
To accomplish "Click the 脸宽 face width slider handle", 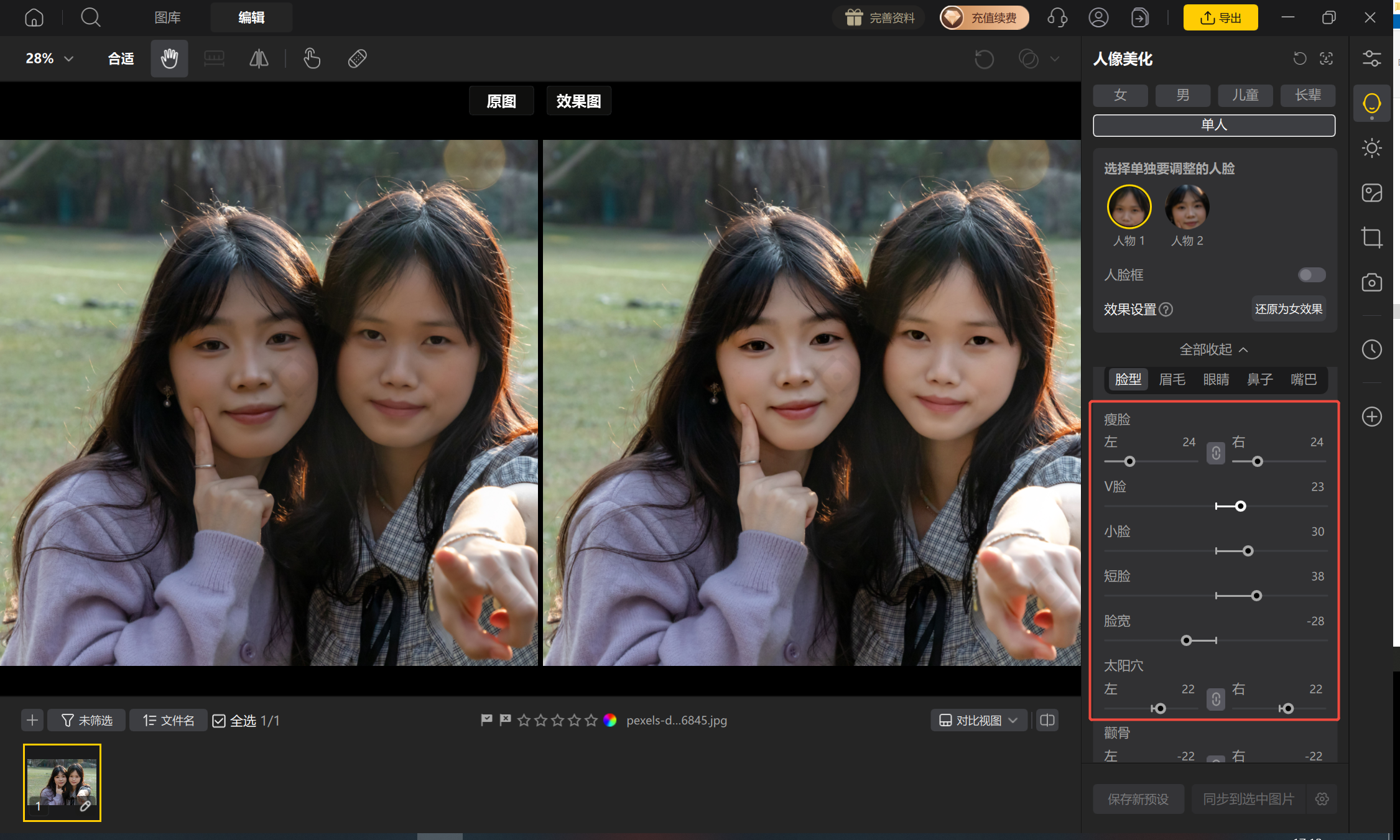I will (1186, 640).
